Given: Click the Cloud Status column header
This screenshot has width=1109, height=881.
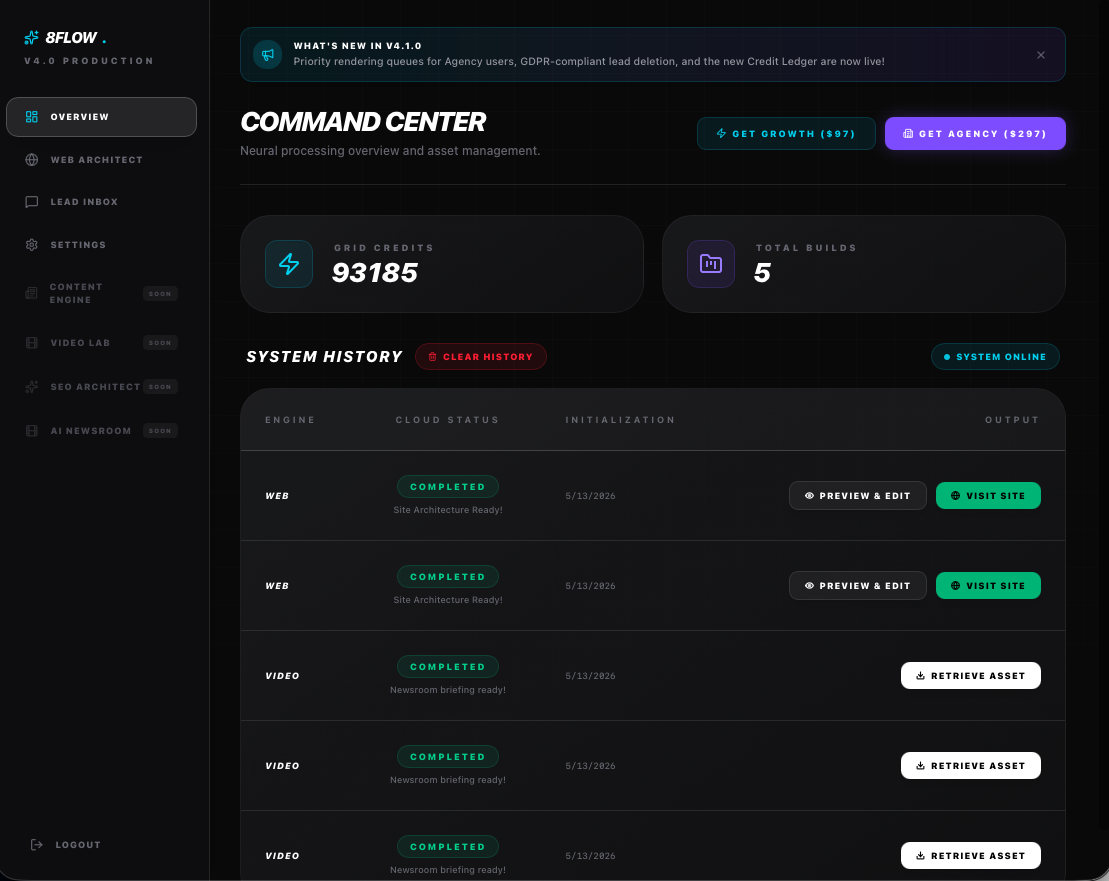Looking at the screenshot, I should pyautogui.click(x=447, y=420).
